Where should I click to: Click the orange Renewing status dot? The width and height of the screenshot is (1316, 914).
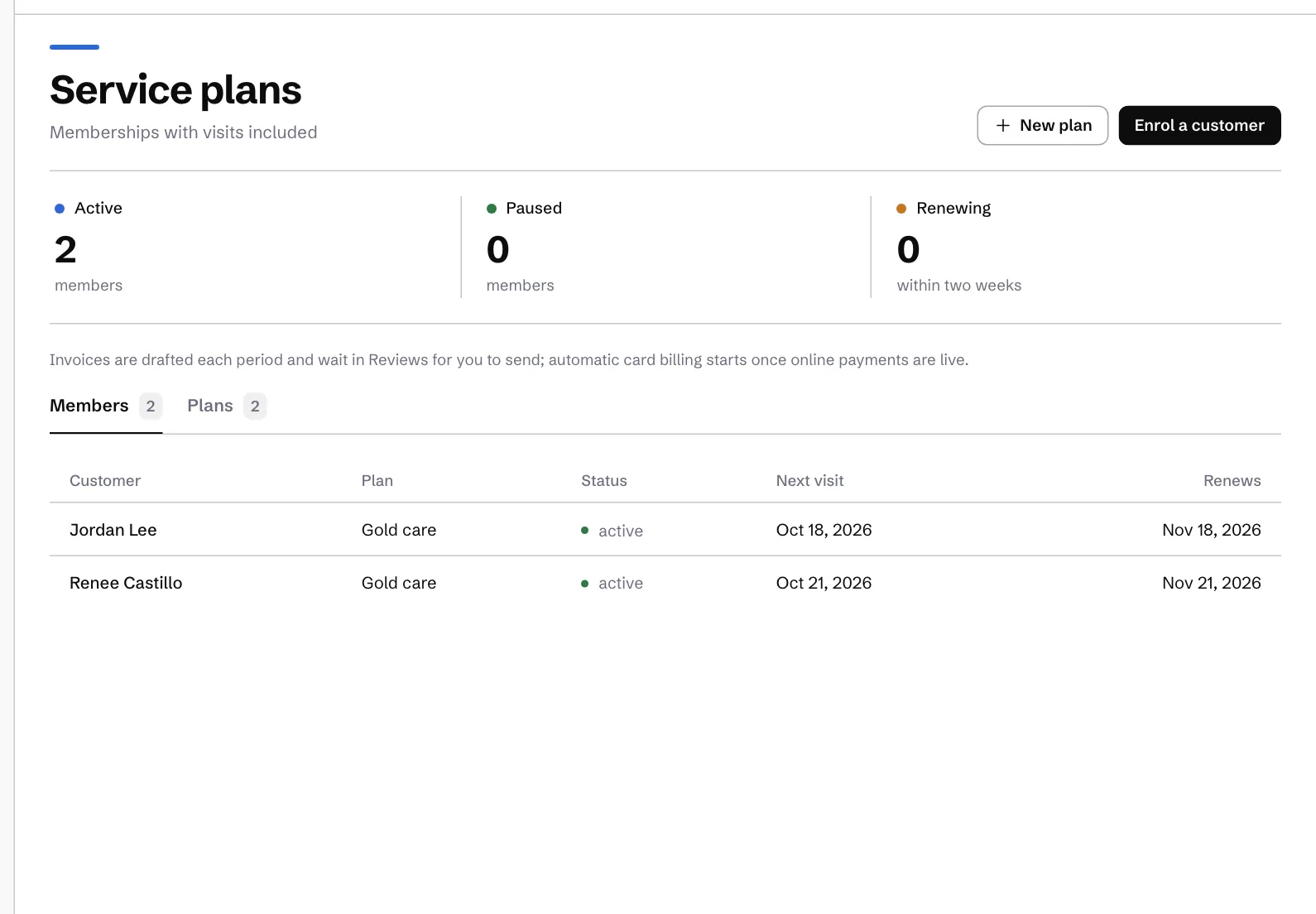tap(901, 209)
